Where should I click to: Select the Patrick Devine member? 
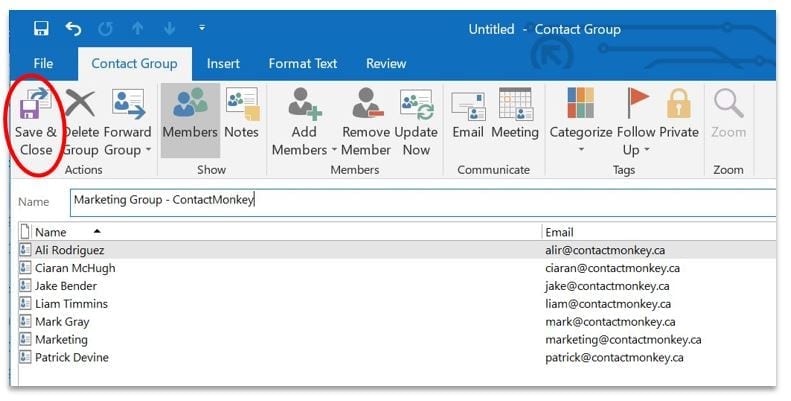(397, 357)
